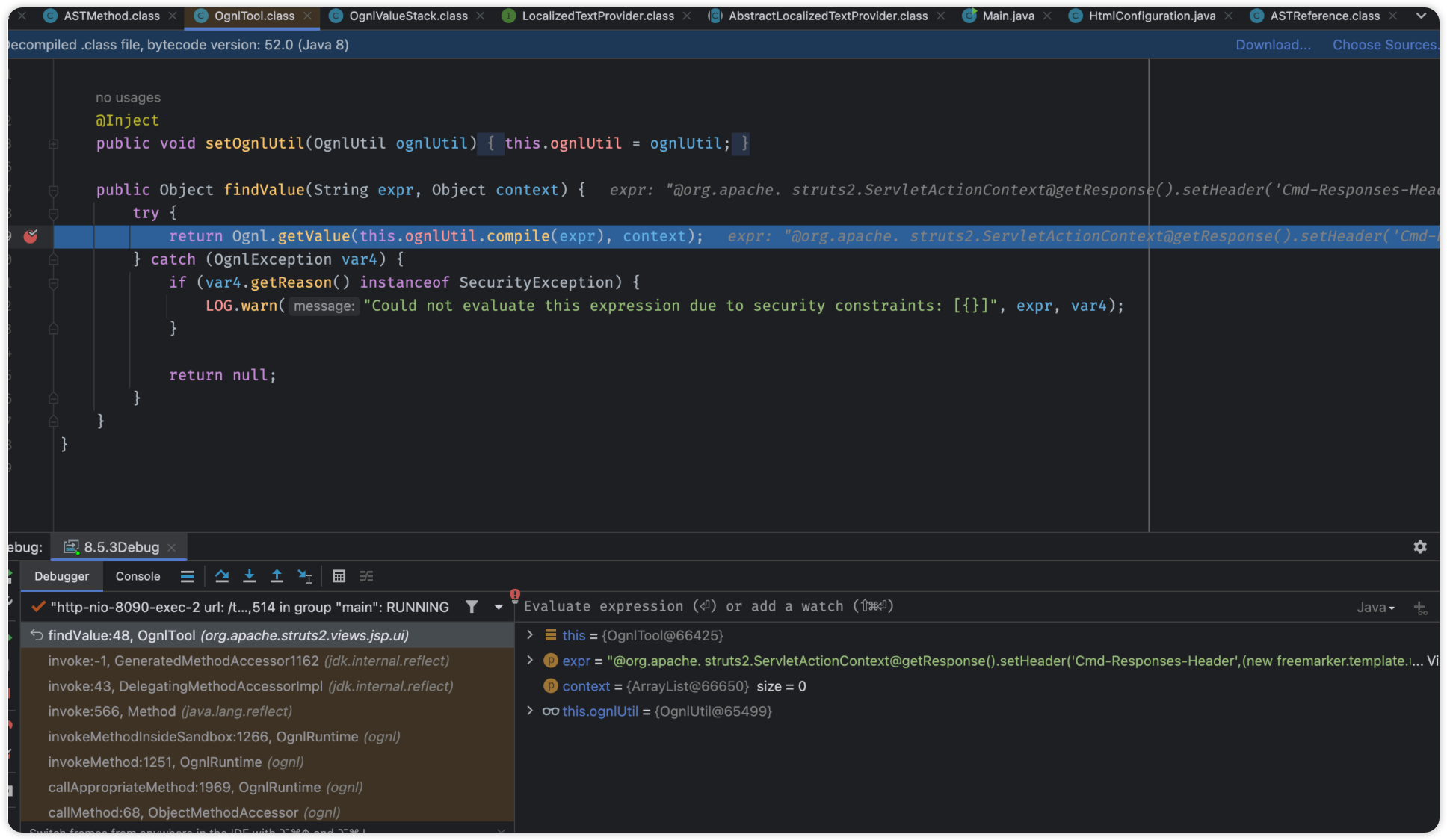Click the Run to Cursor icon
Image resolution: width=1447 pixels, height=840 pixels.
[305, 576]
